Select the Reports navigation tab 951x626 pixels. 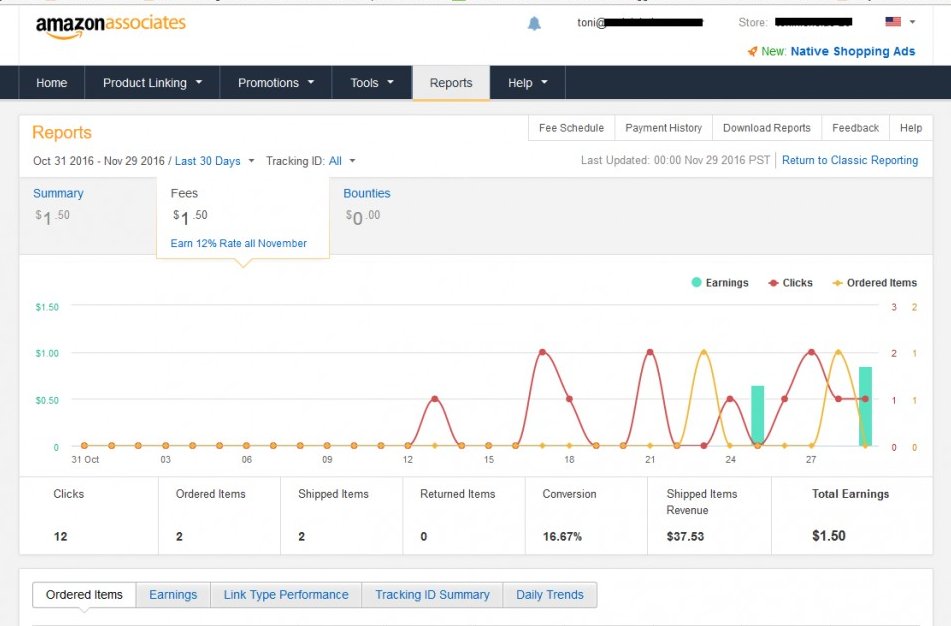[451, 82]
